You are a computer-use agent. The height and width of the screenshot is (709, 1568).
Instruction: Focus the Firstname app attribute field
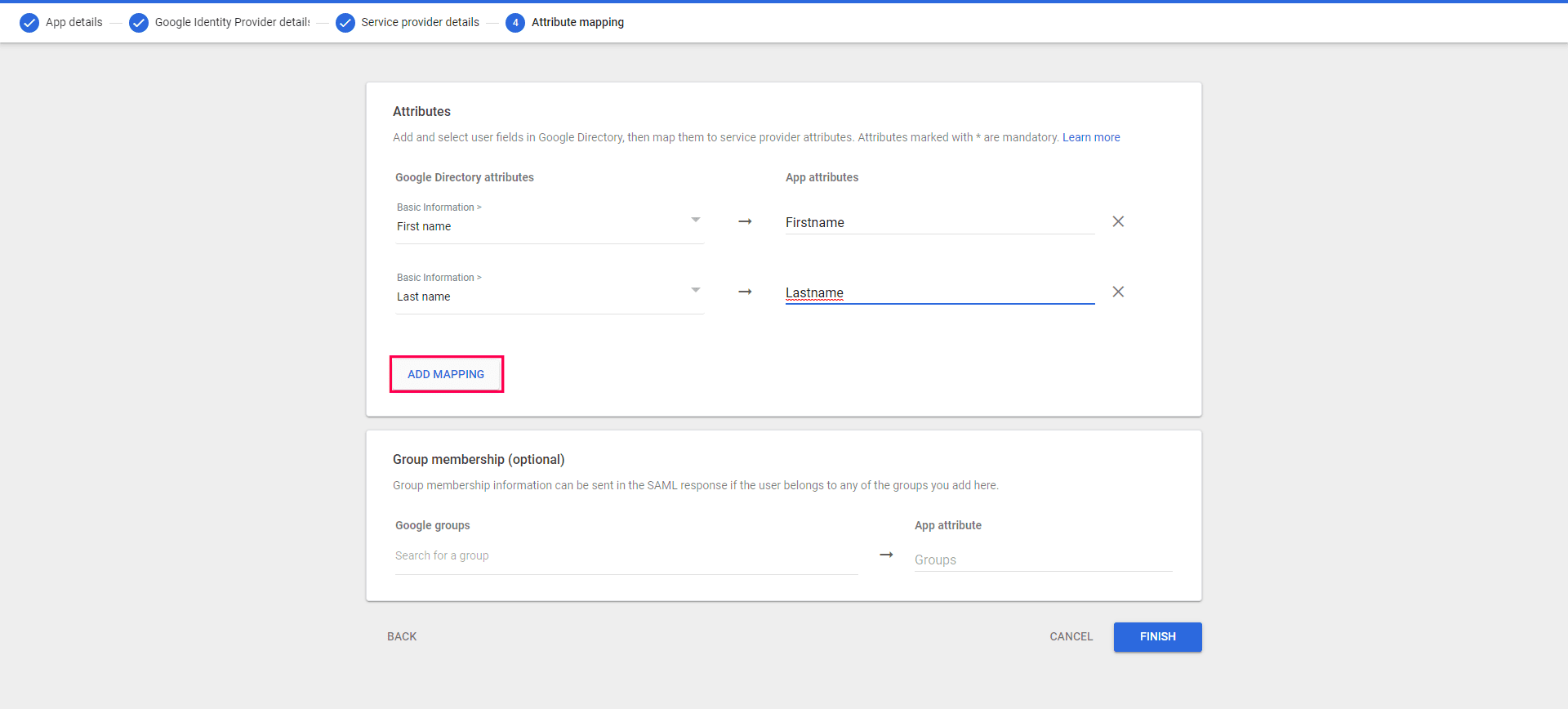(x=939, y=222)
